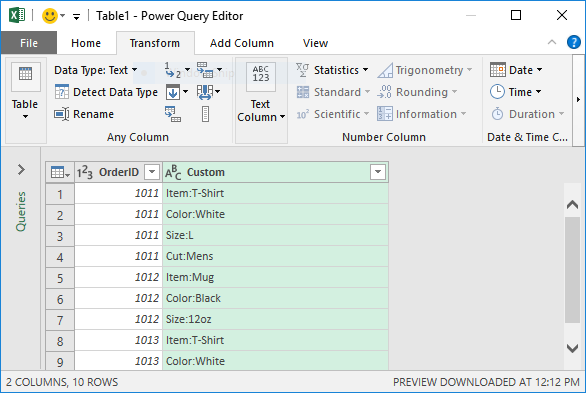This screenshot has width=586, height=393.
Task: Open the help question mark icon
Action: pos(574,42)
